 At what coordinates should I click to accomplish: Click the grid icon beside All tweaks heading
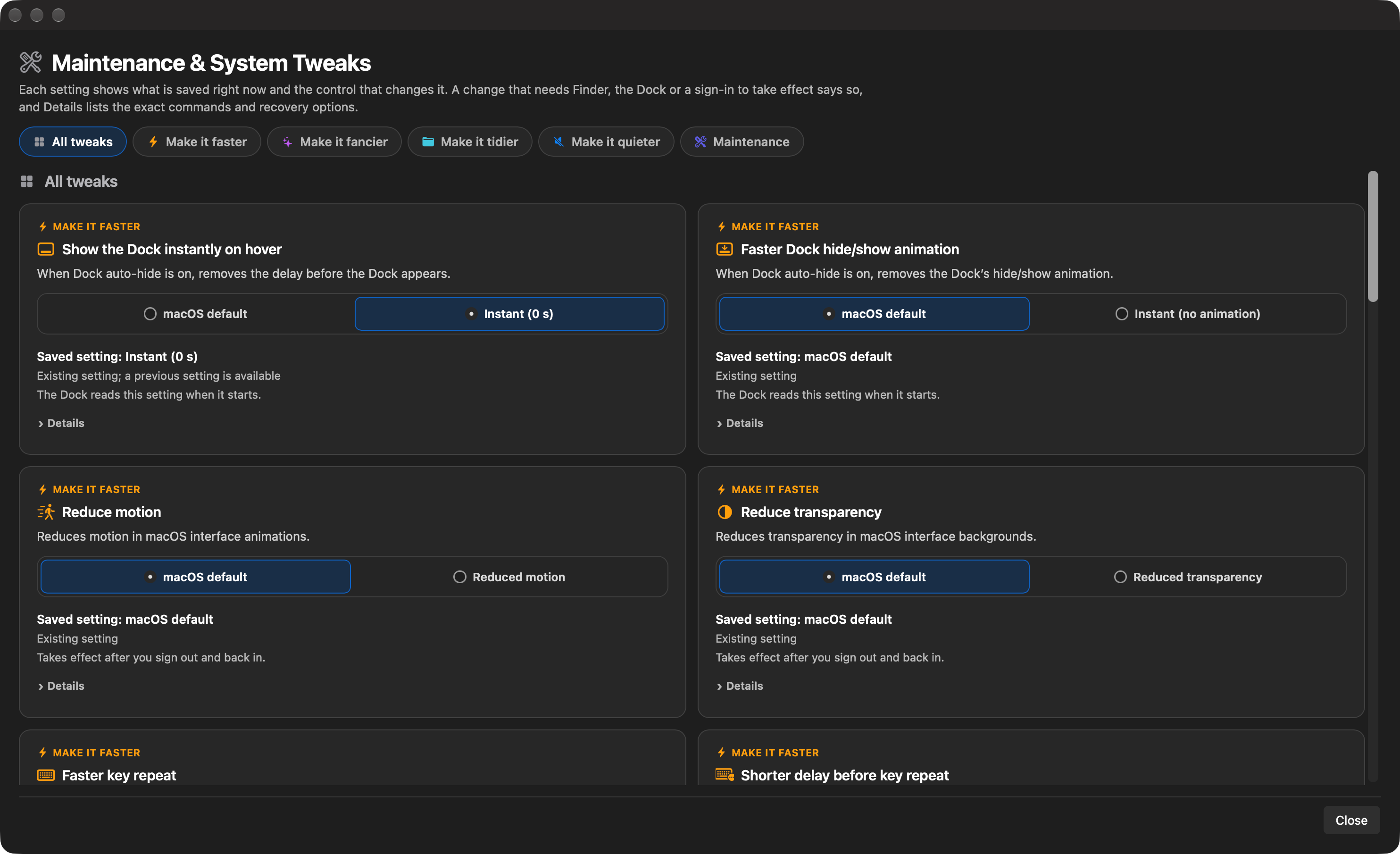point(27,181)
